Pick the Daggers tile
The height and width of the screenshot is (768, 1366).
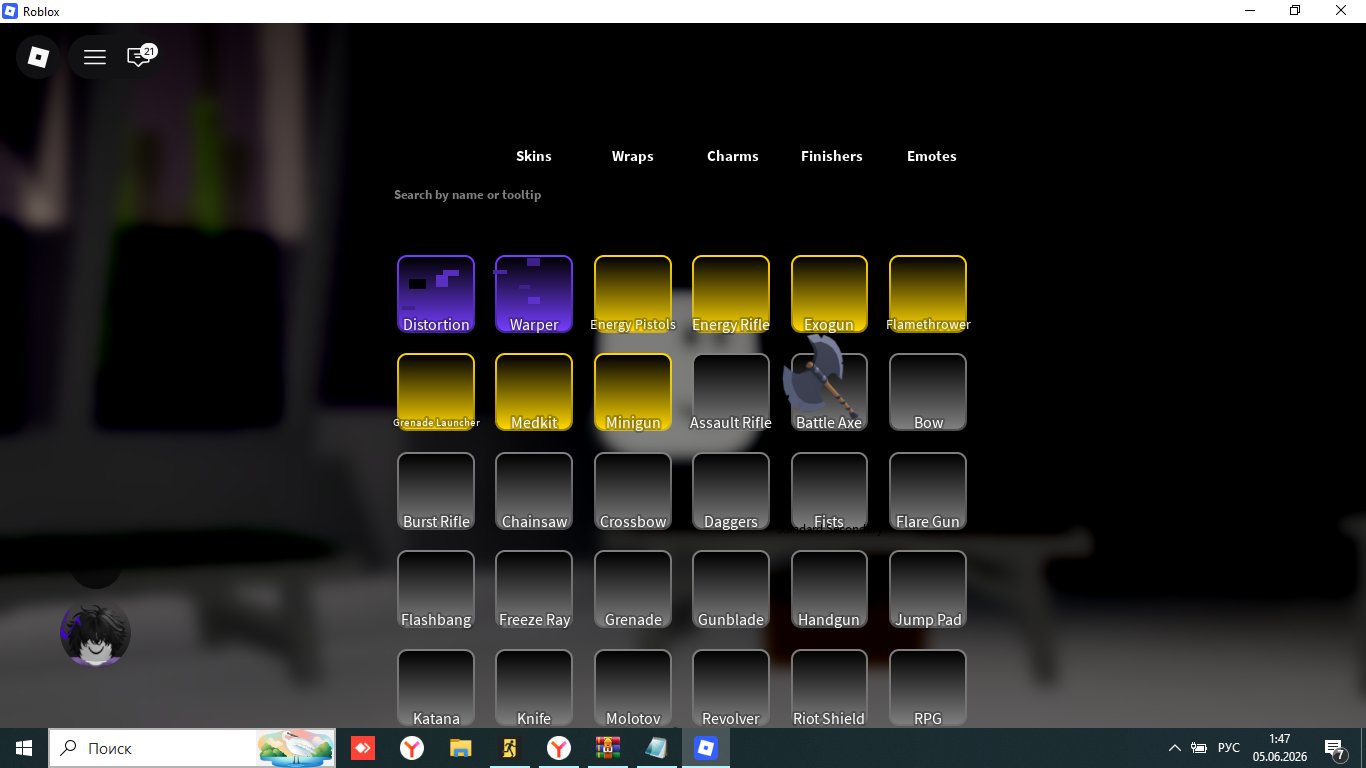pyautogui.click(x=731, y=491)
